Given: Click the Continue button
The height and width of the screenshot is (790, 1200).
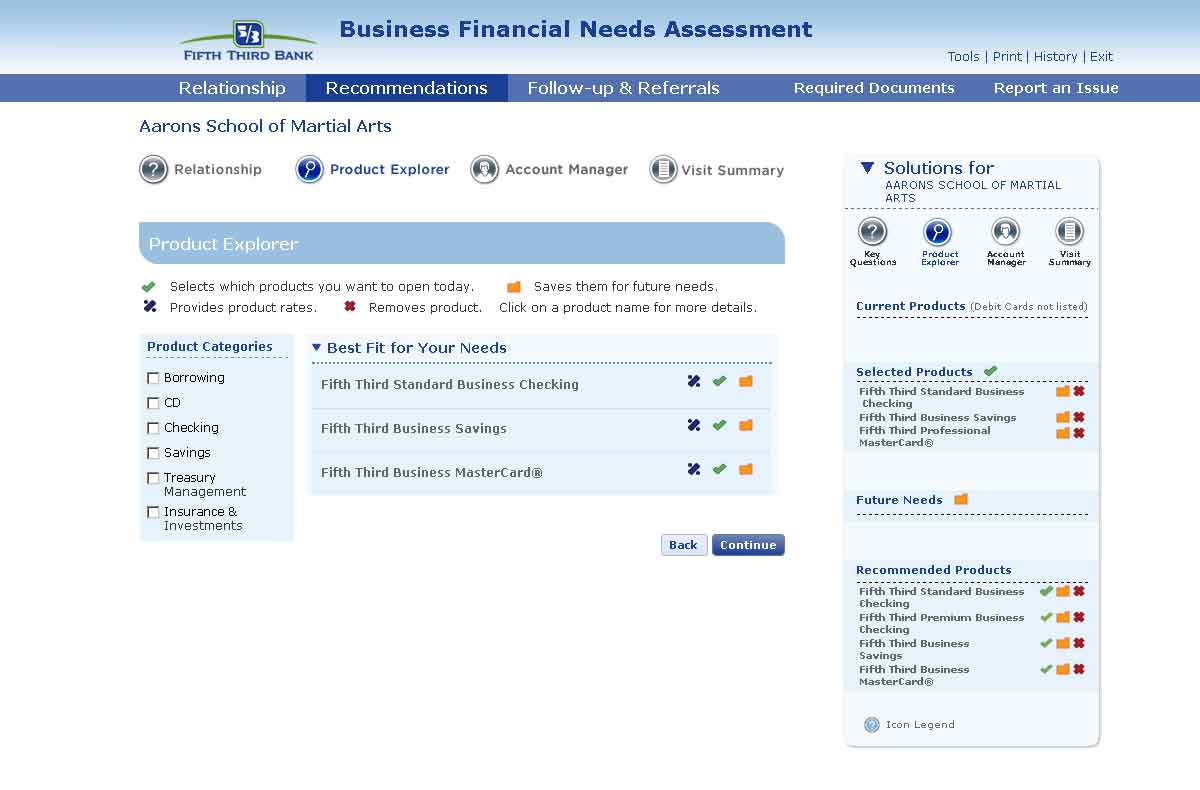Looking at the screenshot, I should [x=748, y=545].
